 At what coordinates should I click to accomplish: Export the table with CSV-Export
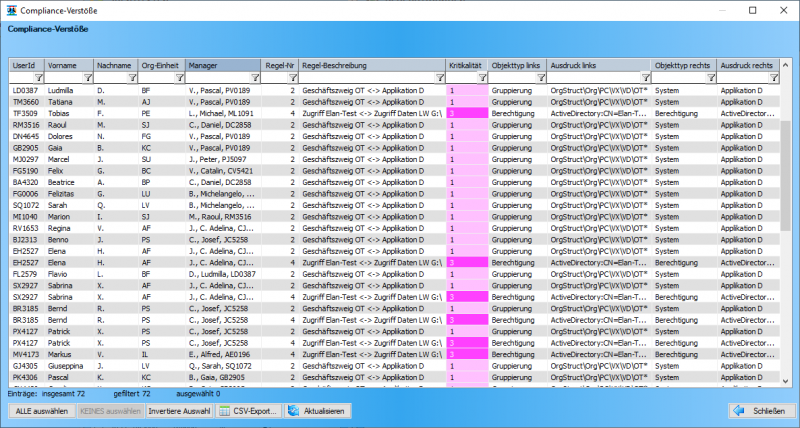(248, 411)
